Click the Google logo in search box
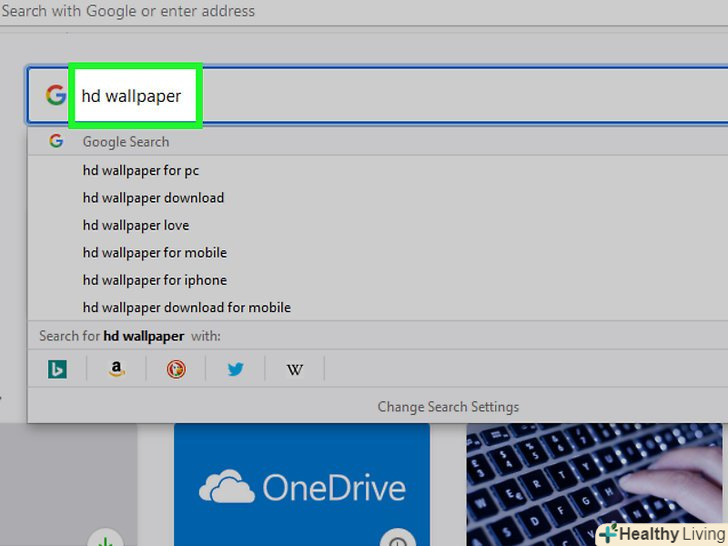This screenshot has width=728, height=546. (x=56, y=95)
